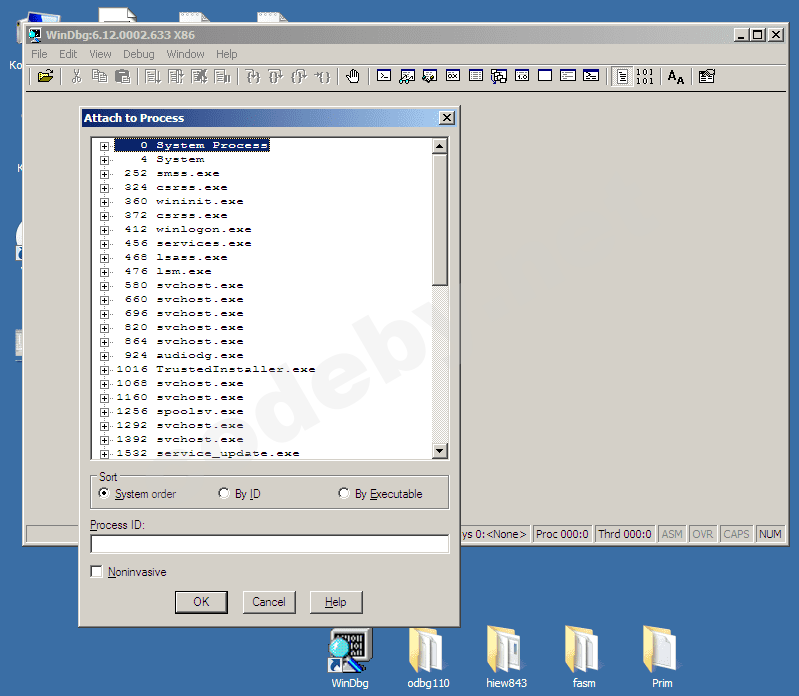The width and height of the screenshot is (799, 696).
Task: Click the Open Source File toolbar icon
Action: tap(45, 76)
